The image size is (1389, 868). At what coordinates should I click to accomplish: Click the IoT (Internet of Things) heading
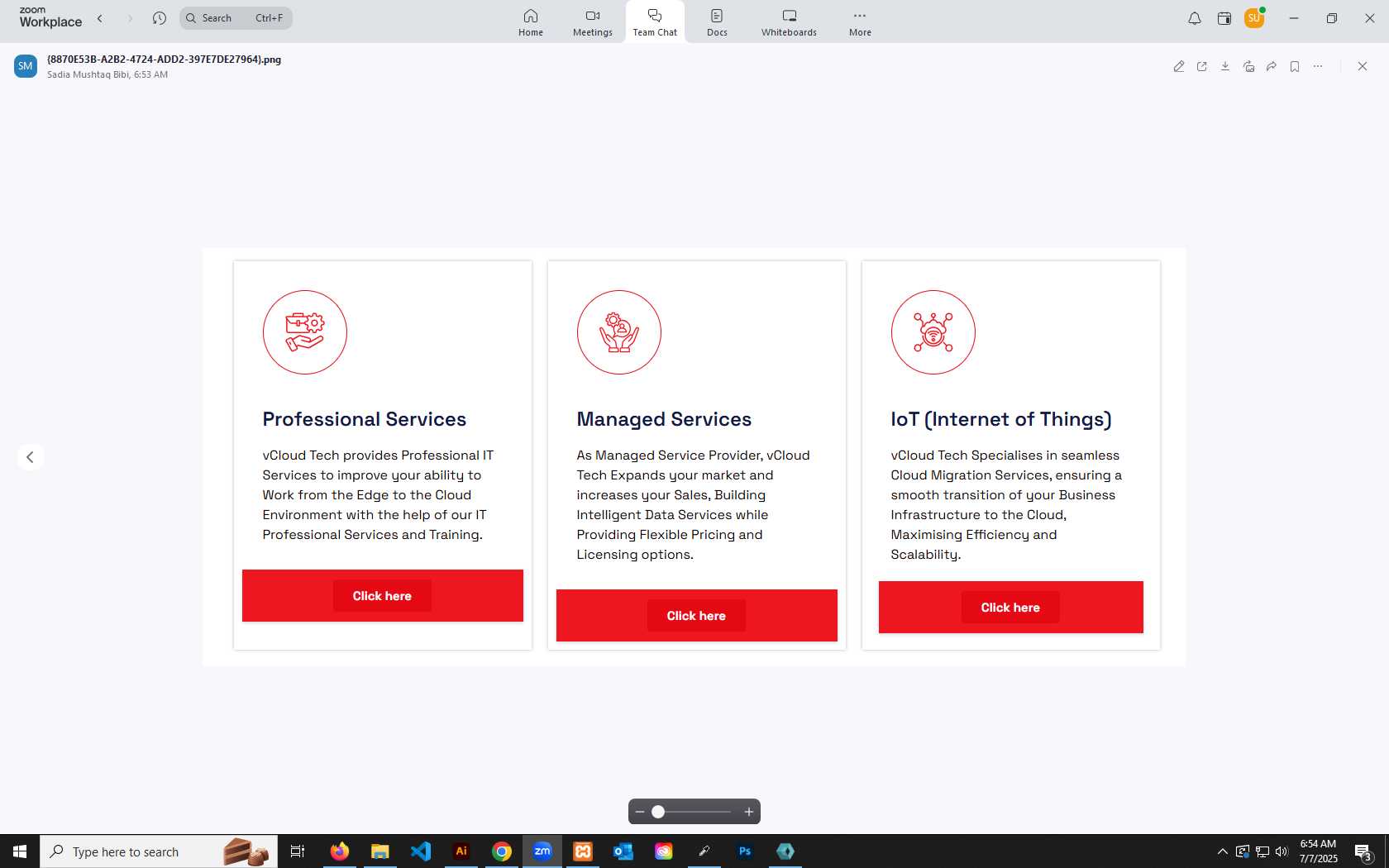[x=1001, y=419]
